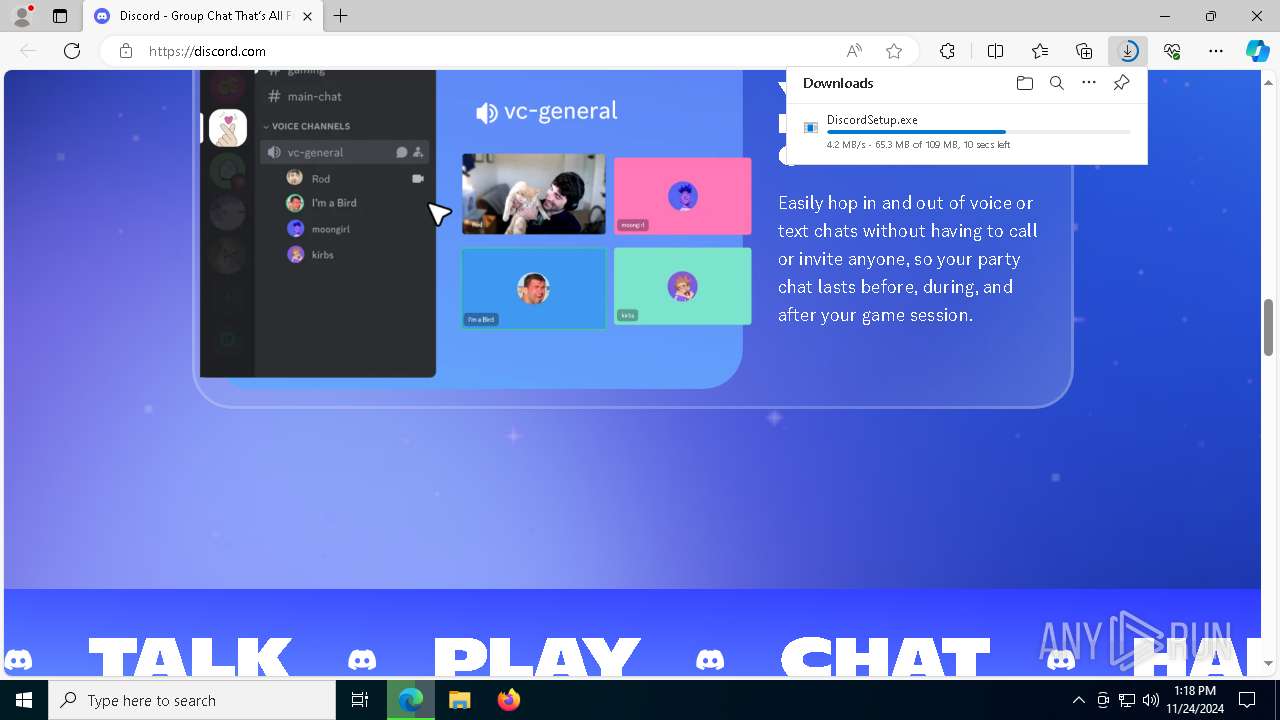
Task: Open network status tray icon
Action: (x=1127, y=700)
